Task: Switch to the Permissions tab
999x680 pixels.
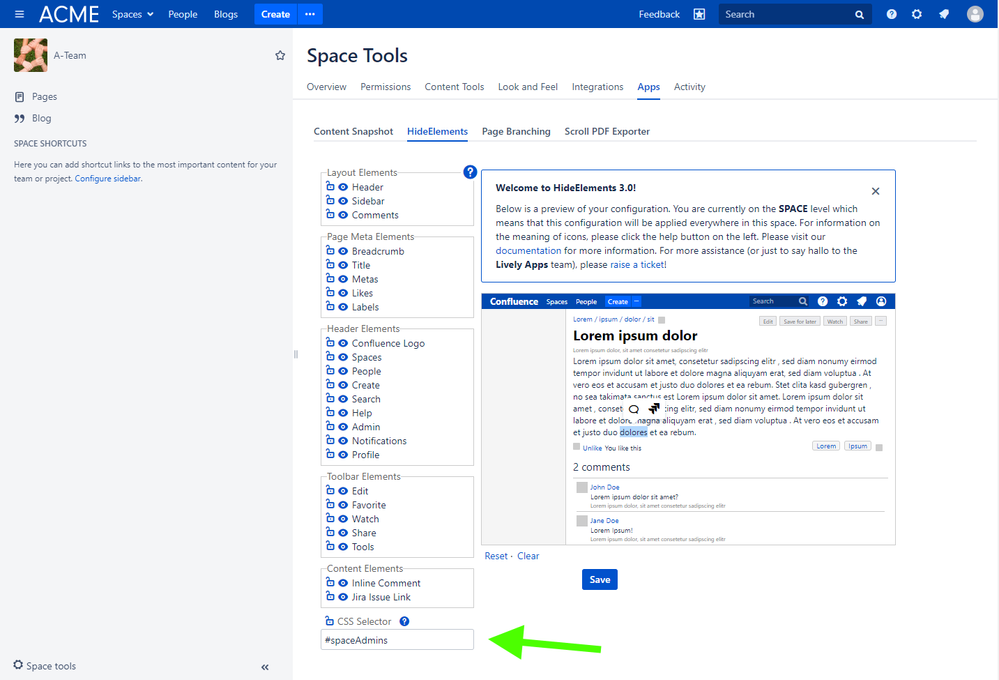Action: coord(385,87)
